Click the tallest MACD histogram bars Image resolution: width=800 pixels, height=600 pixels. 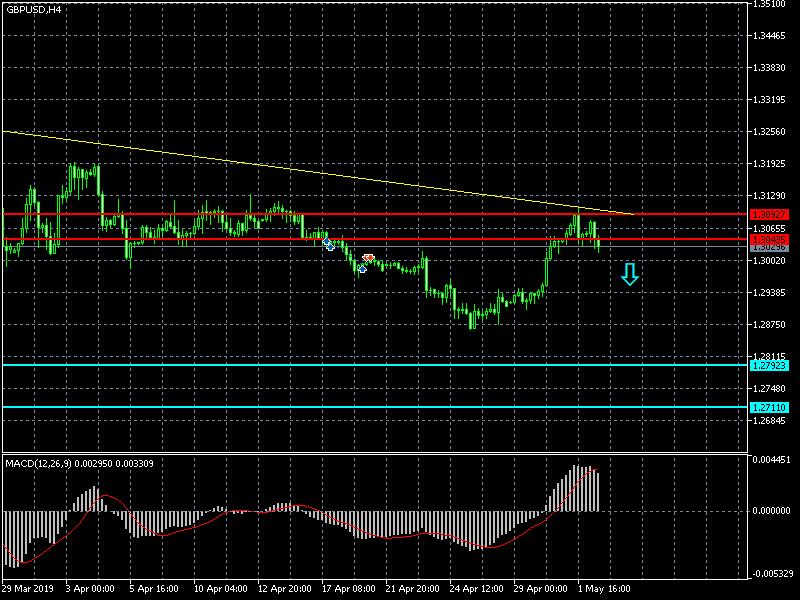point(580,488)
